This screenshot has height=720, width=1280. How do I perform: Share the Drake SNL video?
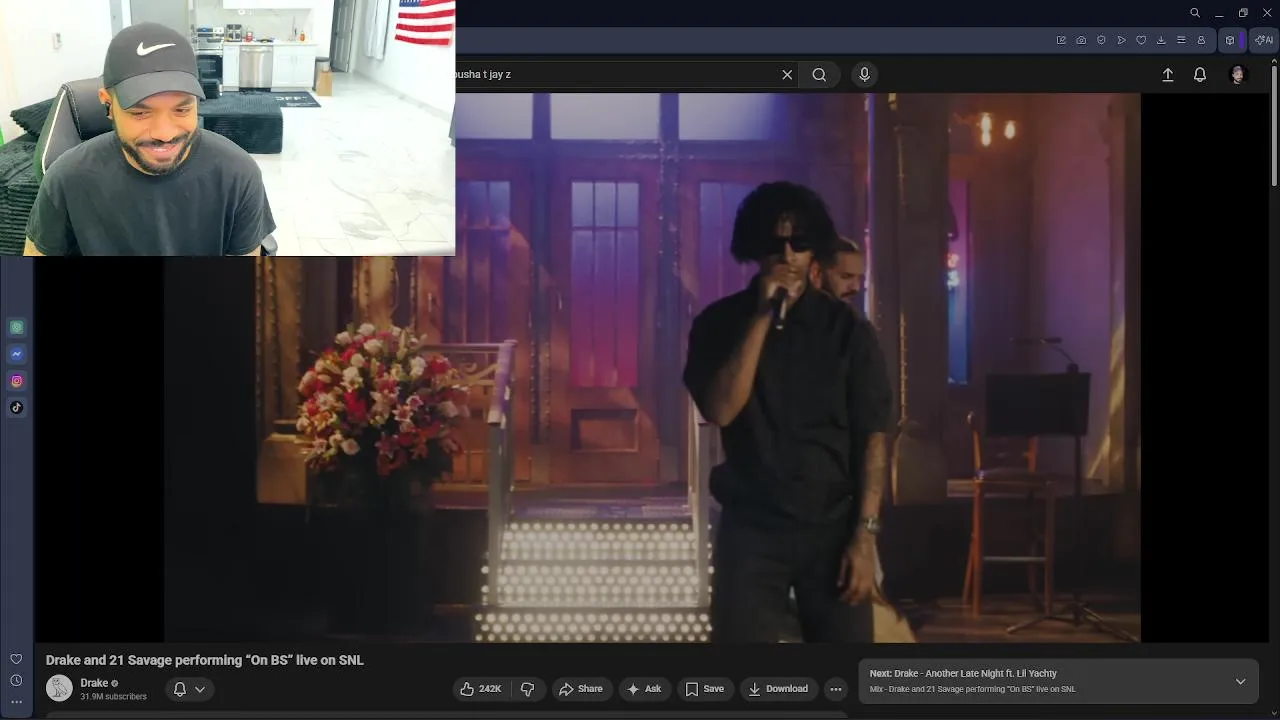click(581, 689)
